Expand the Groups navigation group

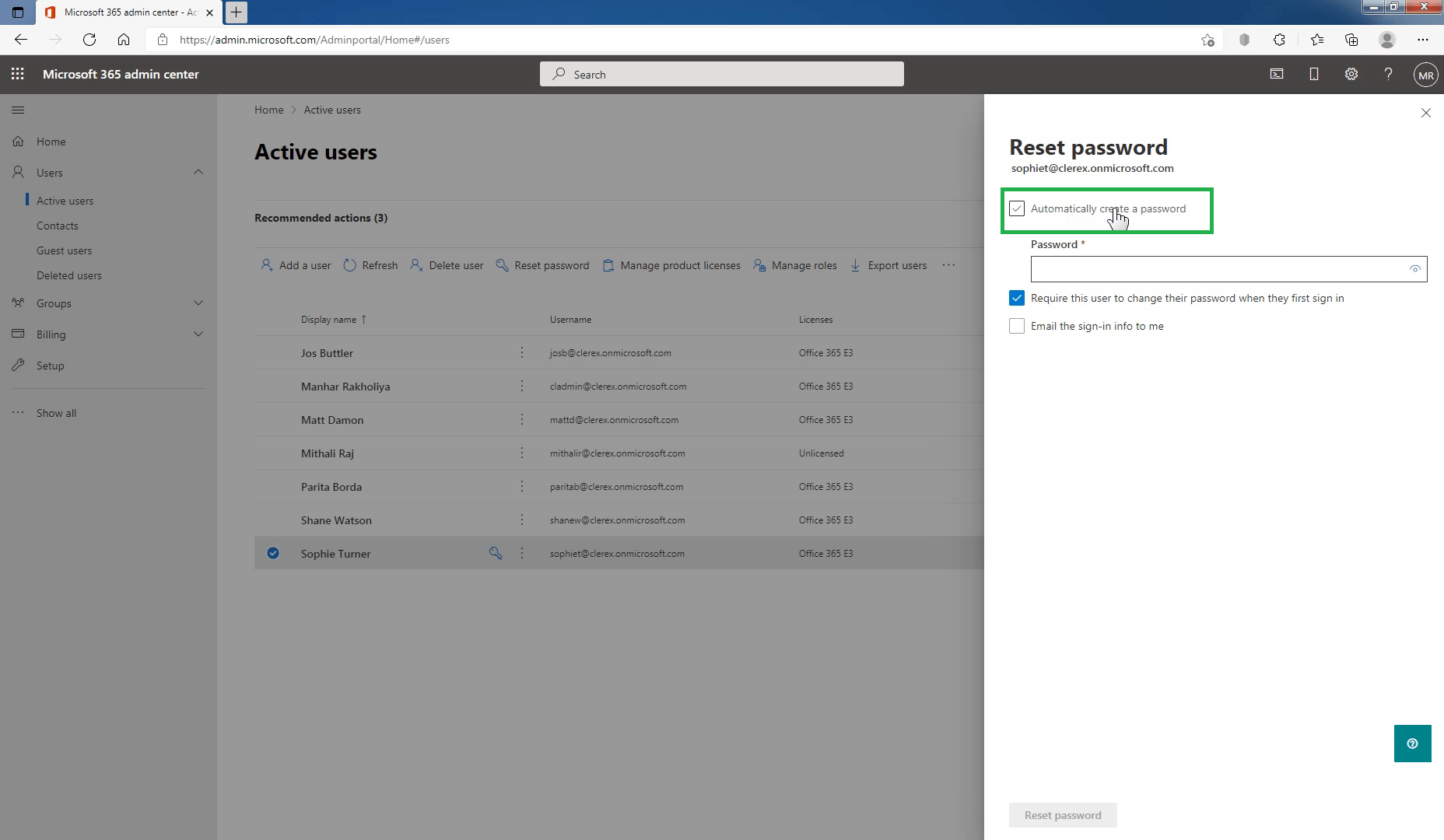tap(198, 303)
